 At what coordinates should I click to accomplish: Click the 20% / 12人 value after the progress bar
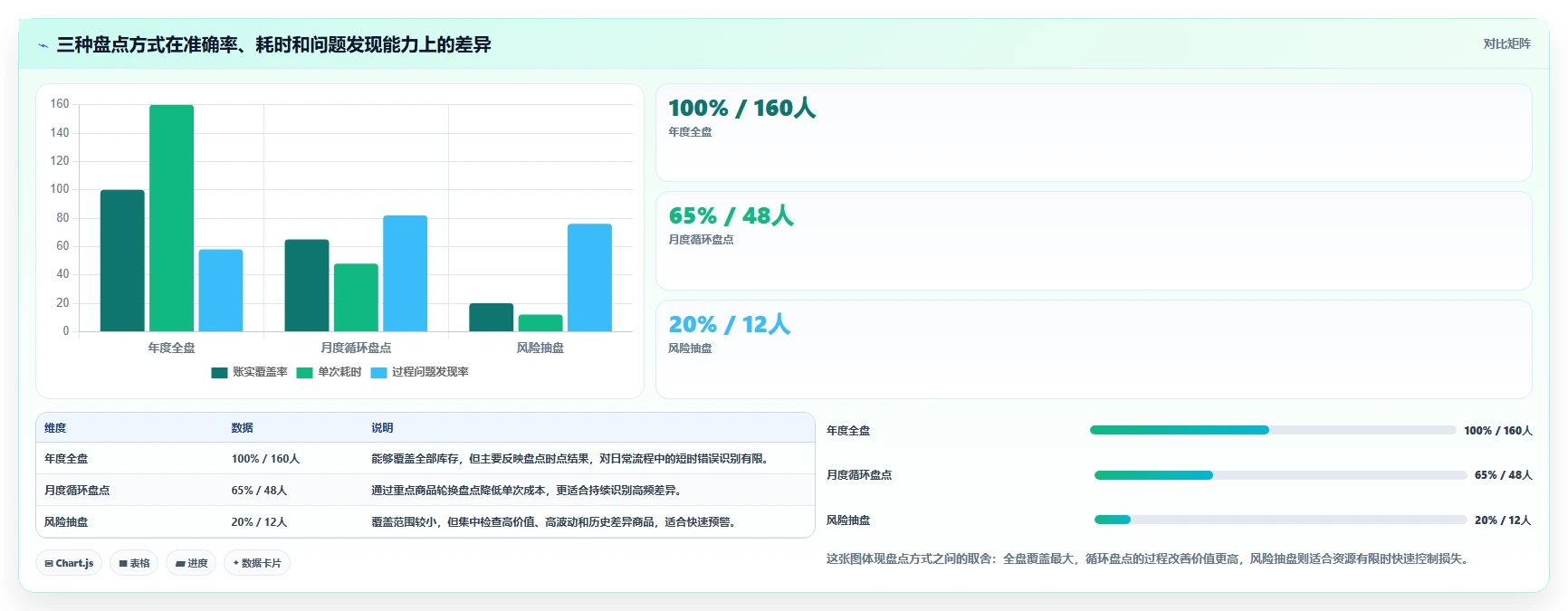[x=1503, y=520]
